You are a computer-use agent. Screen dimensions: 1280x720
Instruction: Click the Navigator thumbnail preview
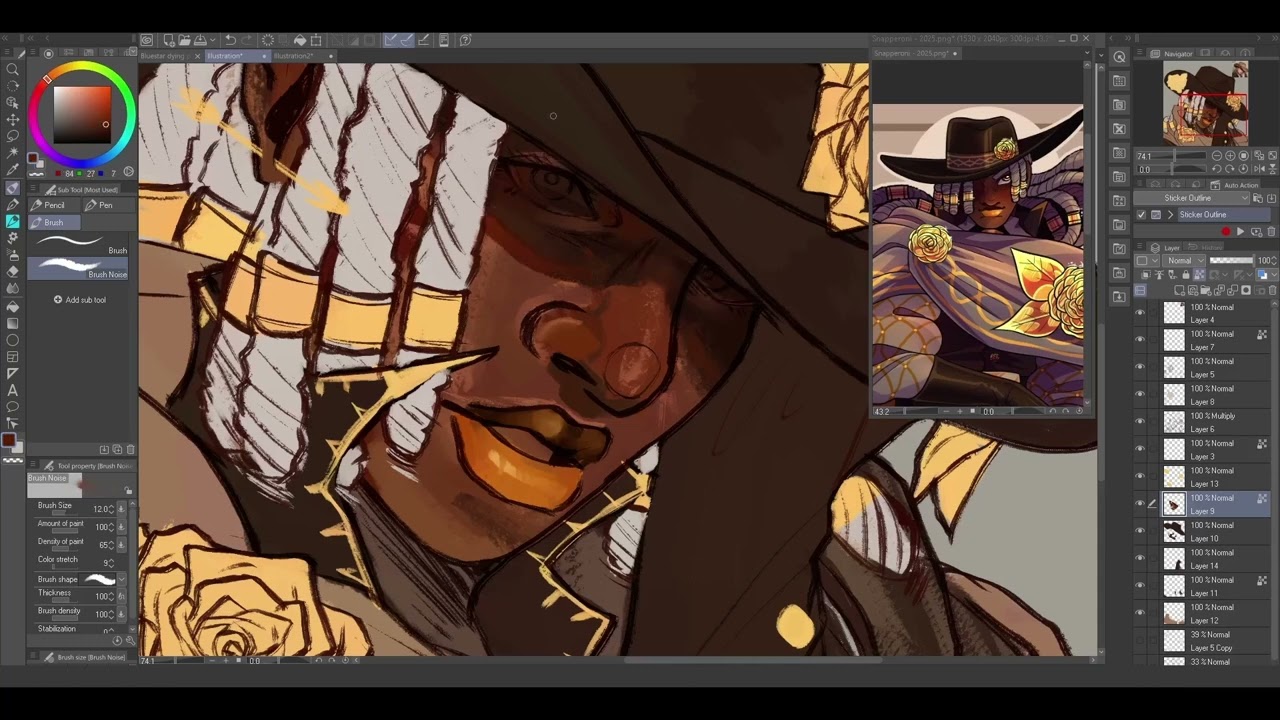(x=1205, y=104)
